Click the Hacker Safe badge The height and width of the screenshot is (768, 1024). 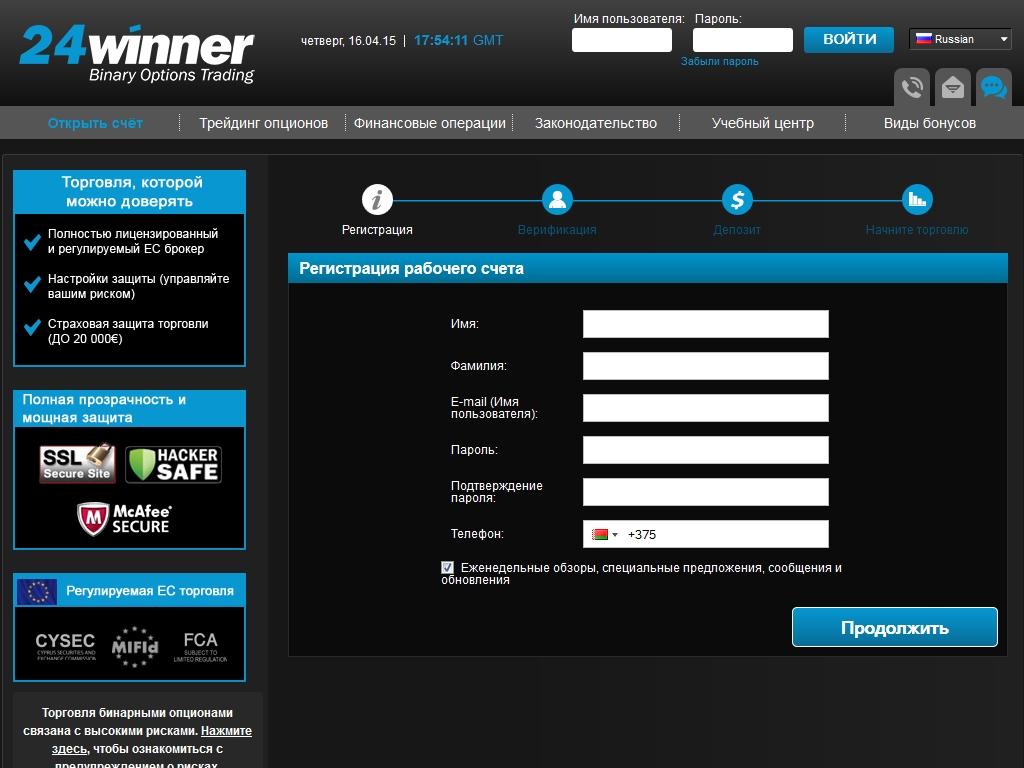(x=173, y=465)
